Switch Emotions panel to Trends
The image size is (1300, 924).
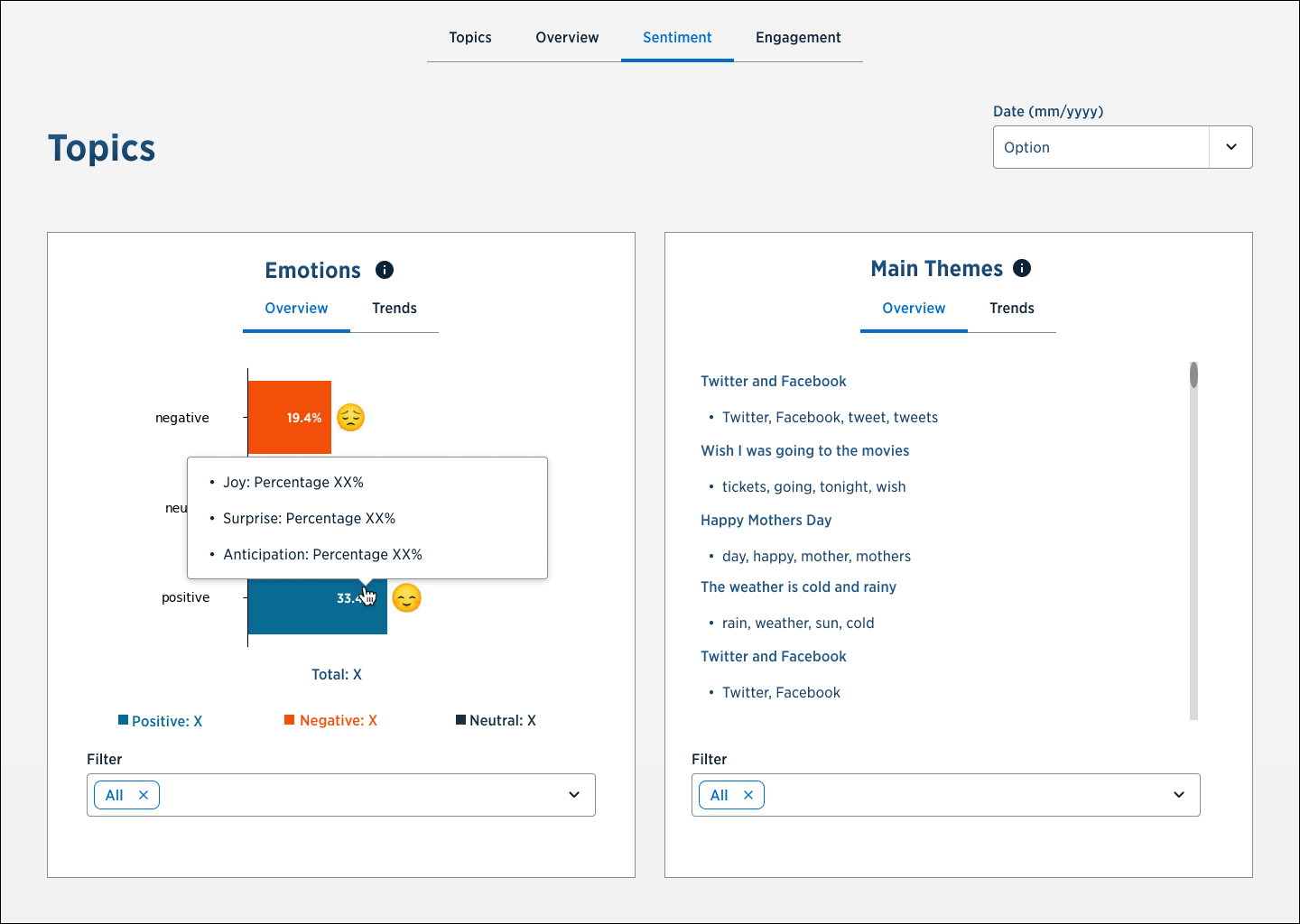point(395,309)
